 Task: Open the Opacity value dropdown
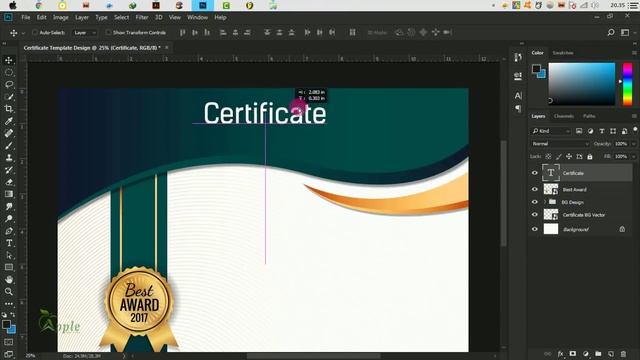click(x=633, y=144)
